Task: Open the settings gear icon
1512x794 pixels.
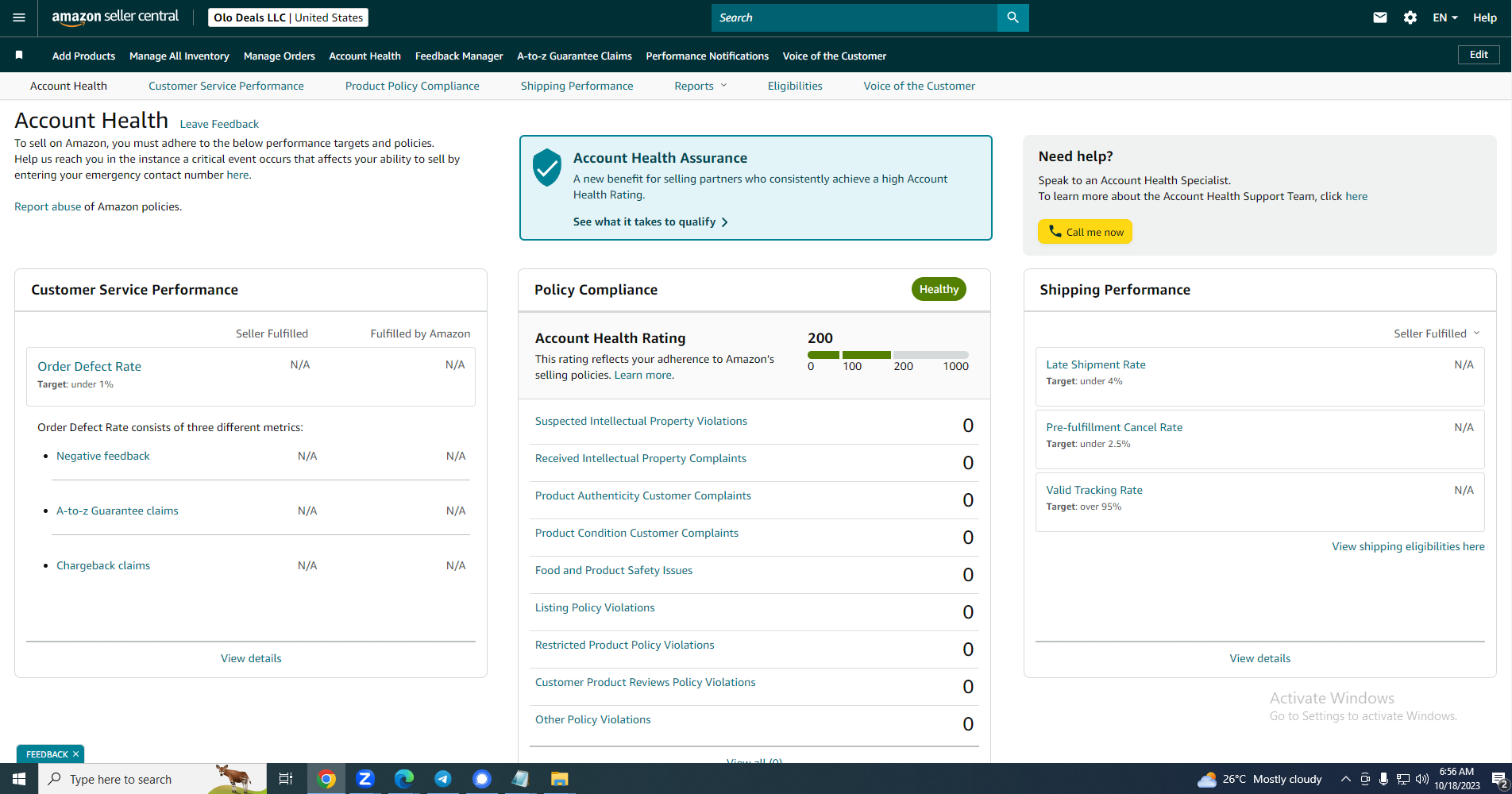Action: 1410,17
